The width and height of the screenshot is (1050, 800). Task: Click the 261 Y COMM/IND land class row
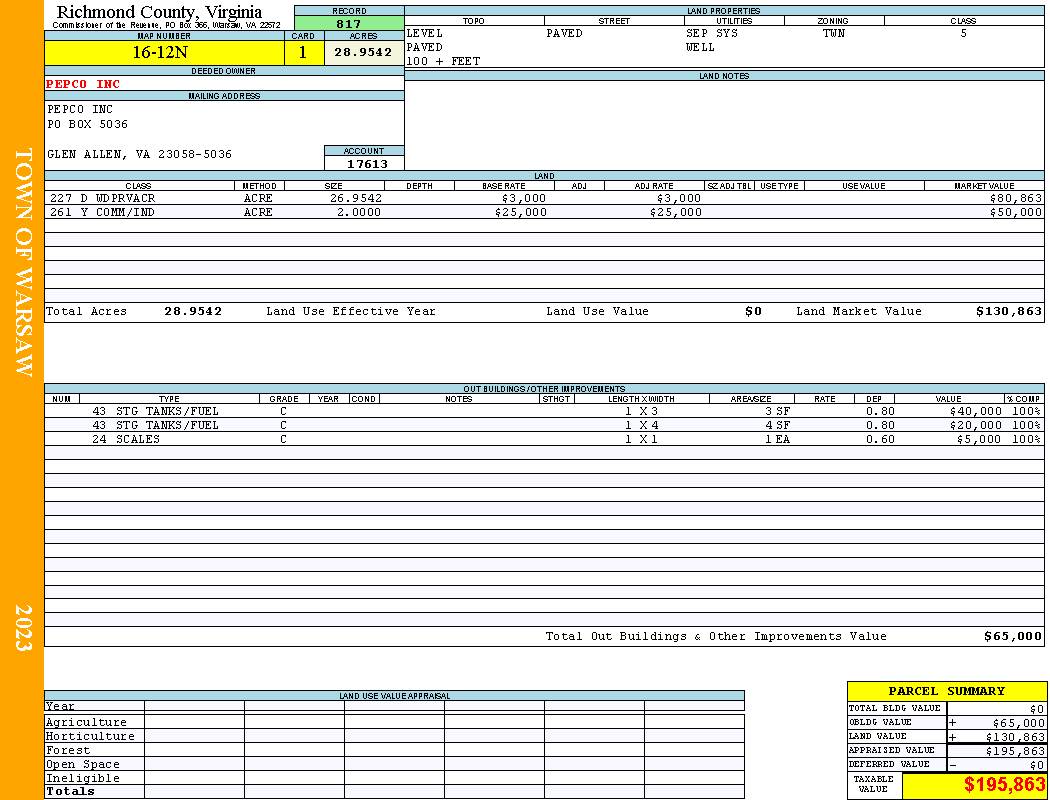(x=544, y=212)
